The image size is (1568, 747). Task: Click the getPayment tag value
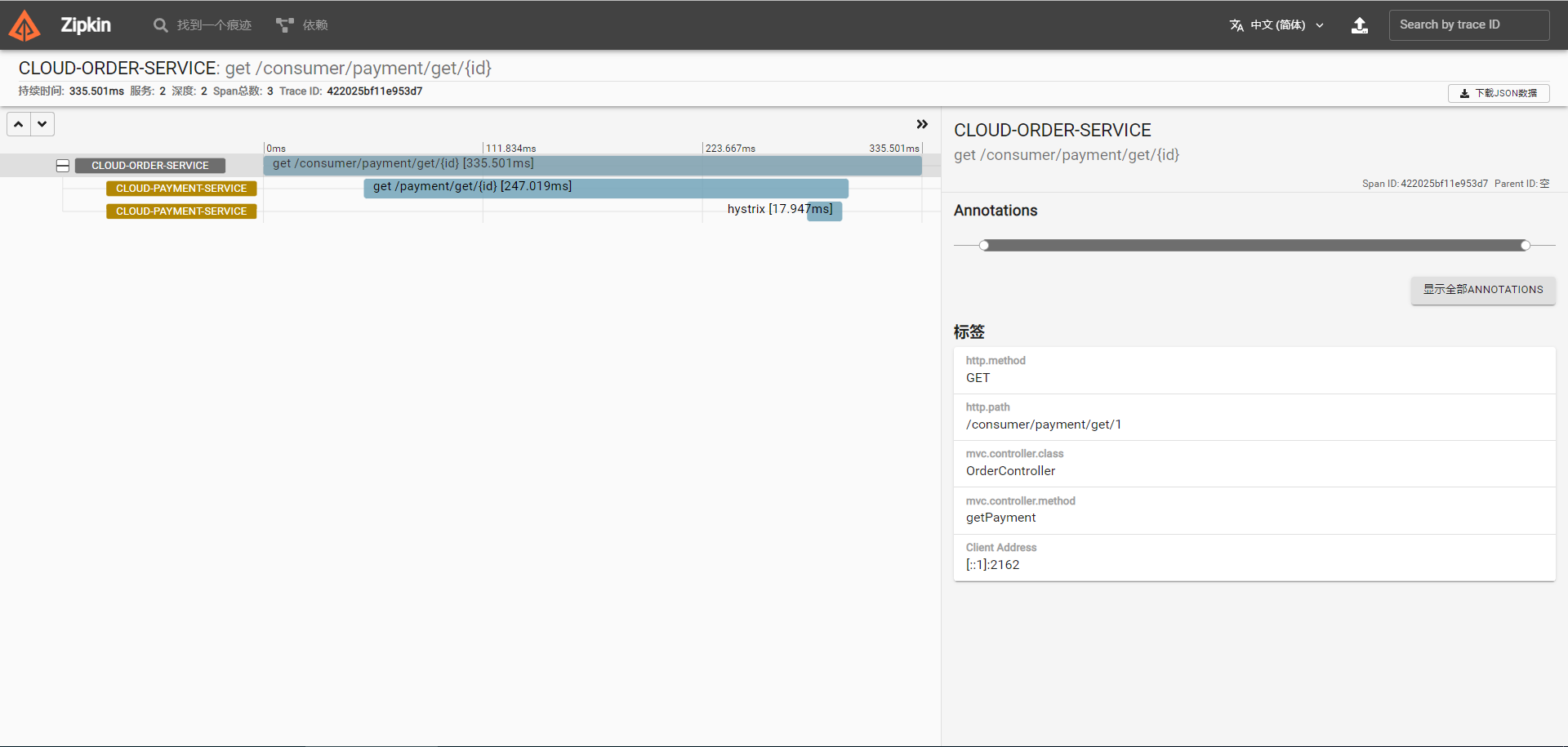point(1000,518)
